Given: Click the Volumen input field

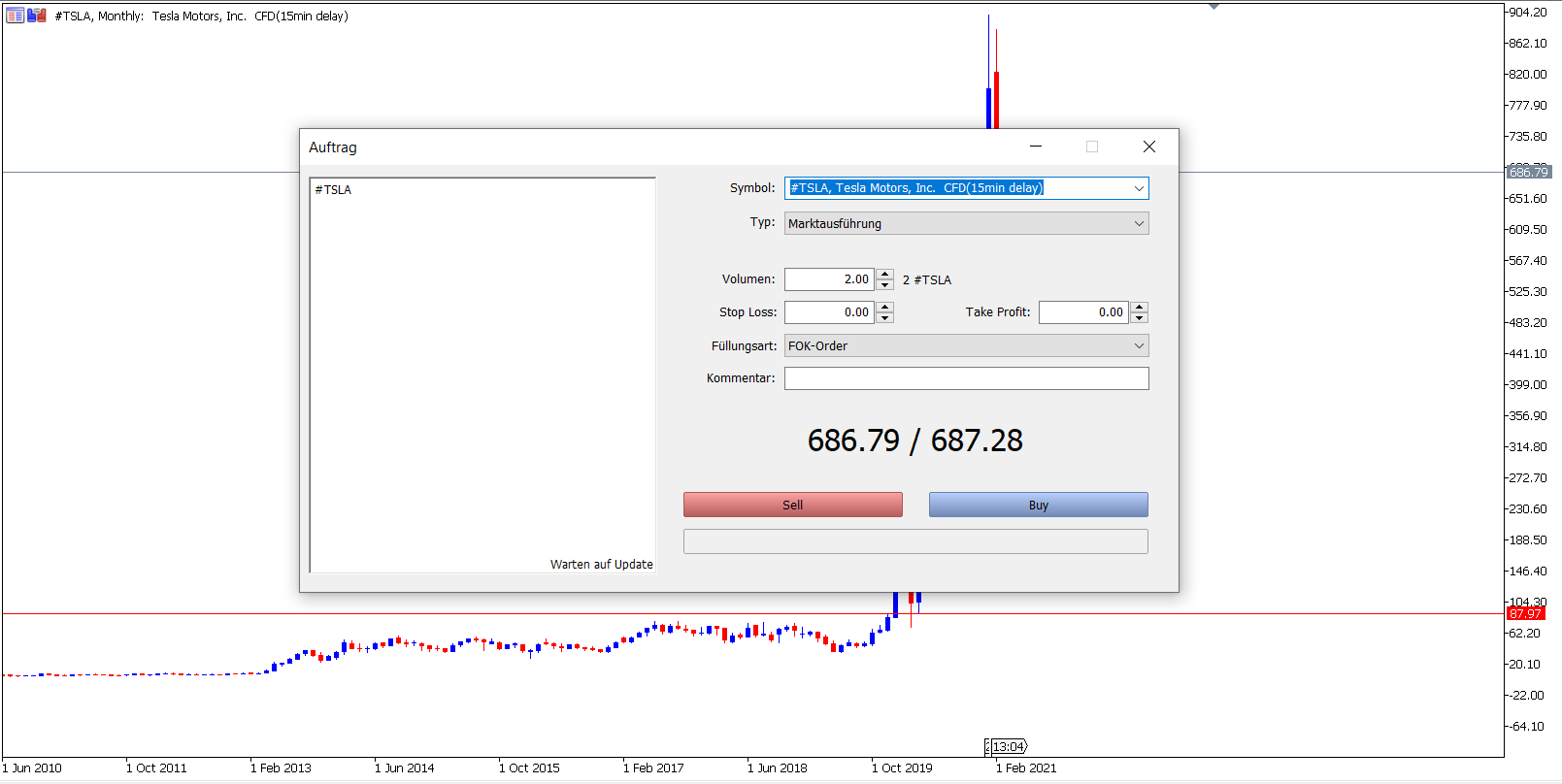Looking at the screenshot, I should coord(829,279).
